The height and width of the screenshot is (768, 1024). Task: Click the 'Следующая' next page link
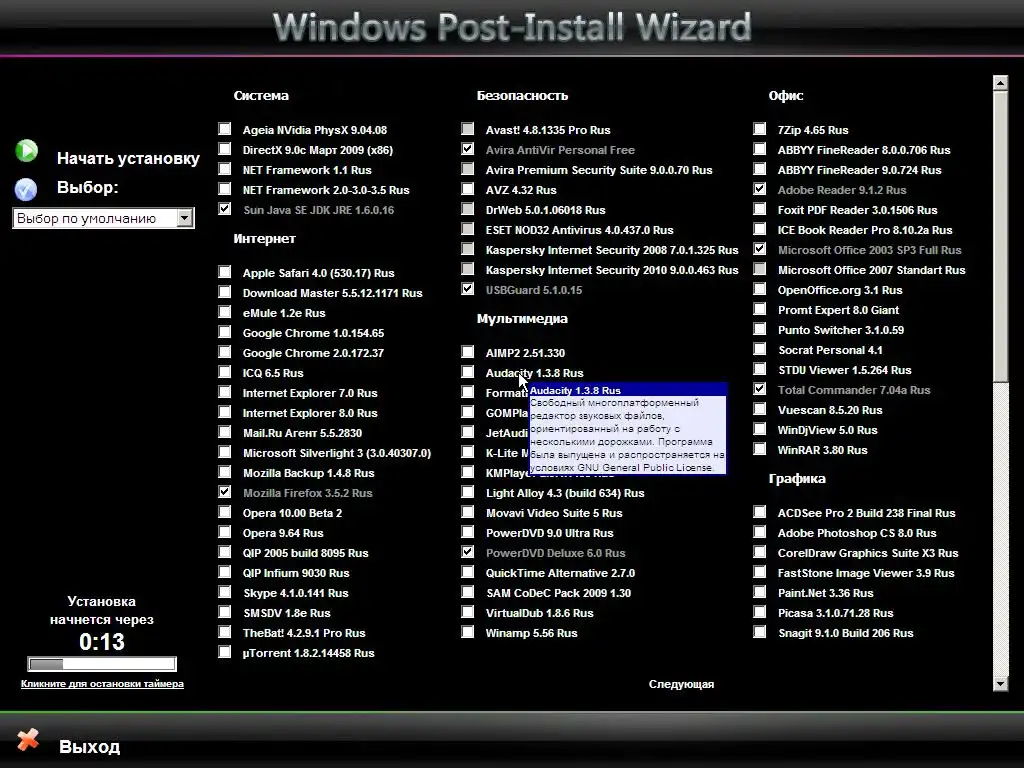click(x=681, y=684)
